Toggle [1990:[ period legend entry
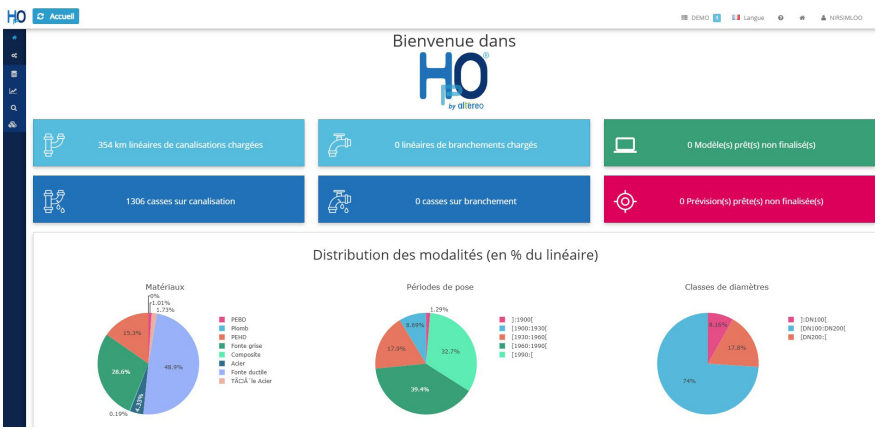Image resolution: width=880 pixels, height=429 pixels. [515, 355]
